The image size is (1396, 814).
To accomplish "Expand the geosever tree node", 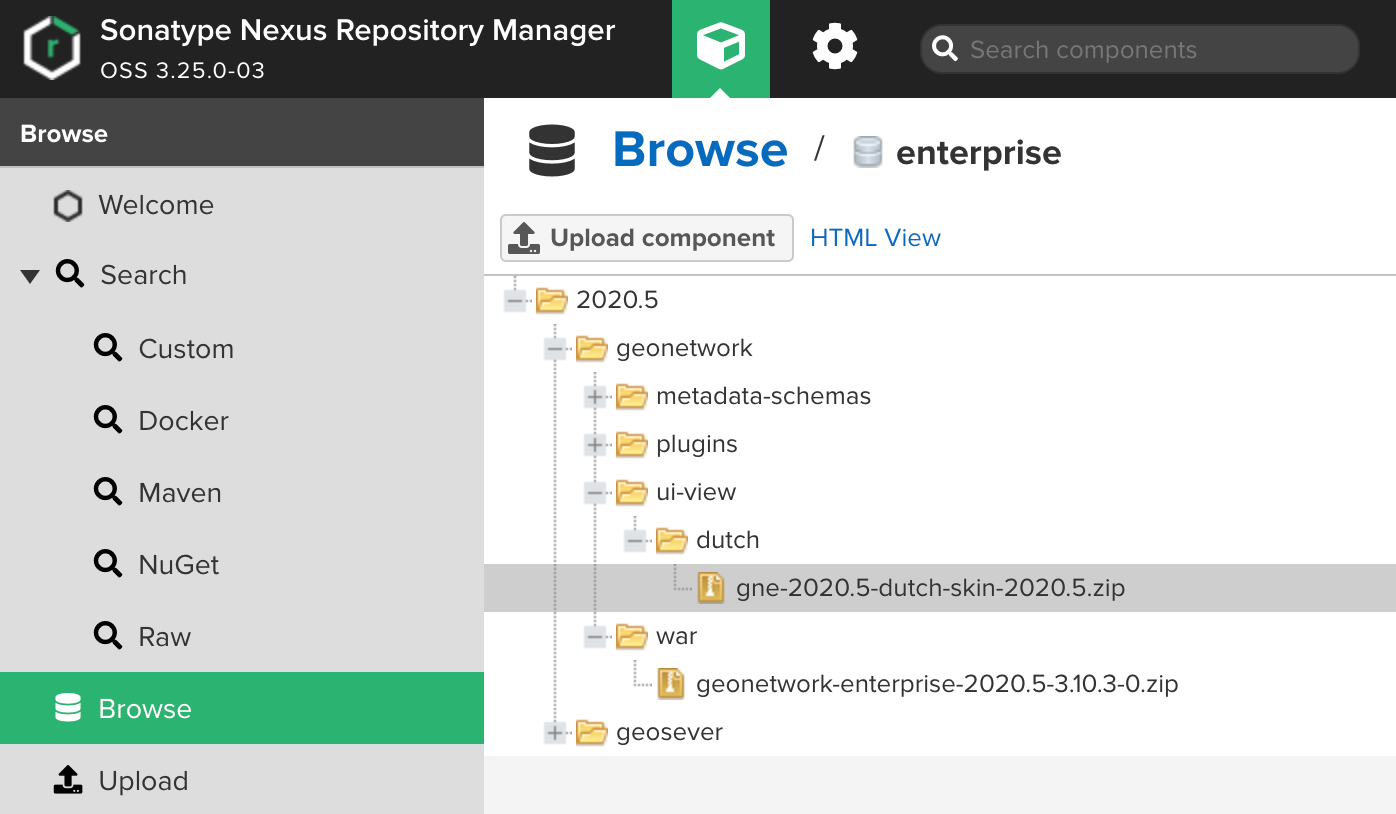I will [555, 732].
